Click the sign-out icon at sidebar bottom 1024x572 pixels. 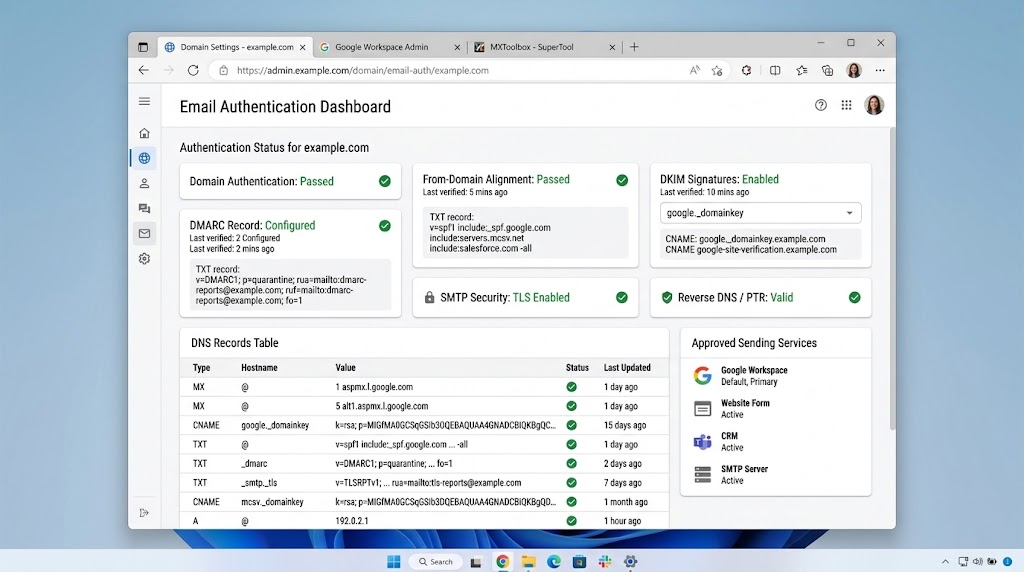point(144,513)
